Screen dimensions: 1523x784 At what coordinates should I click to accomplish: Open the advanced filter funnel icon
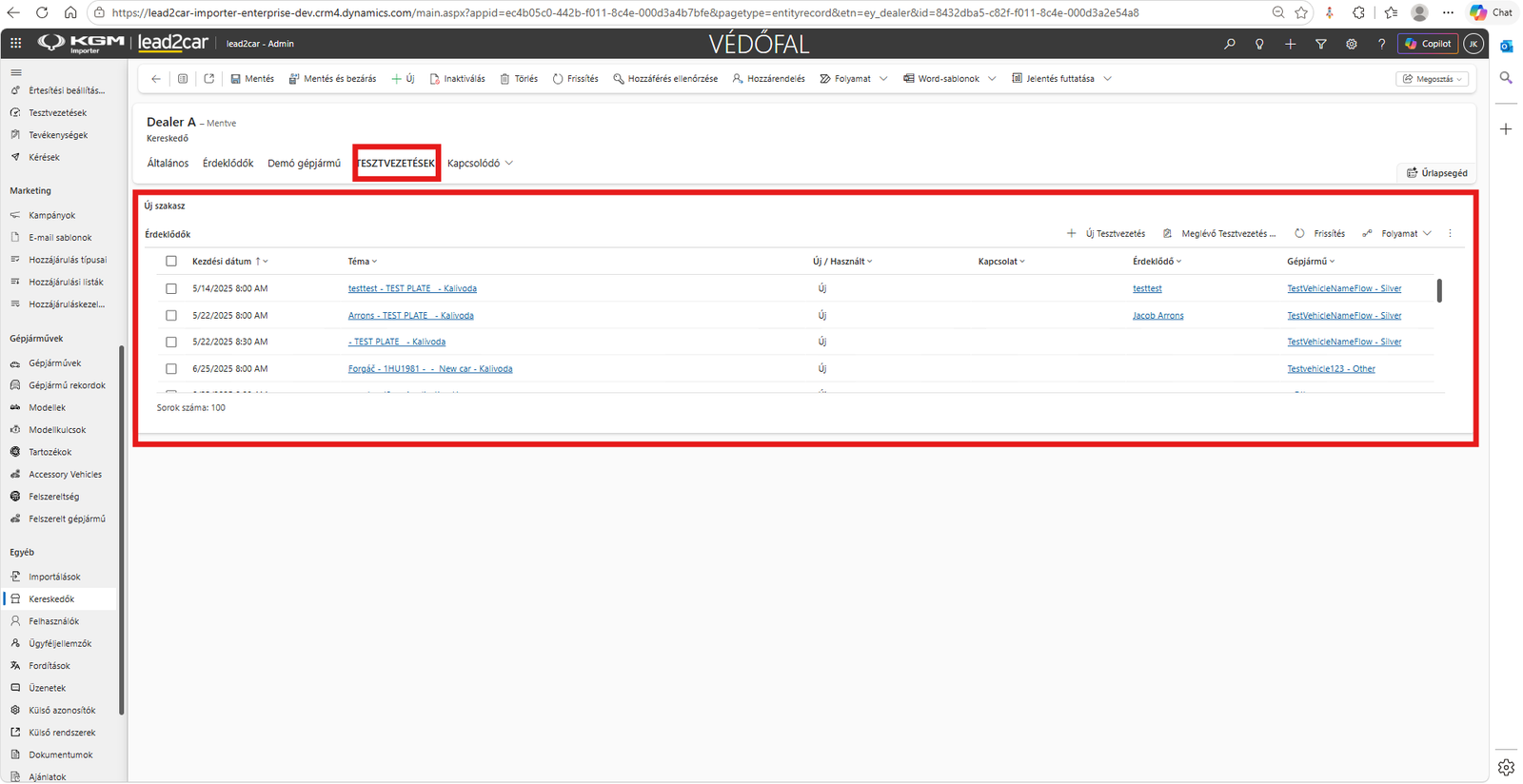[x=1320, y=44]
